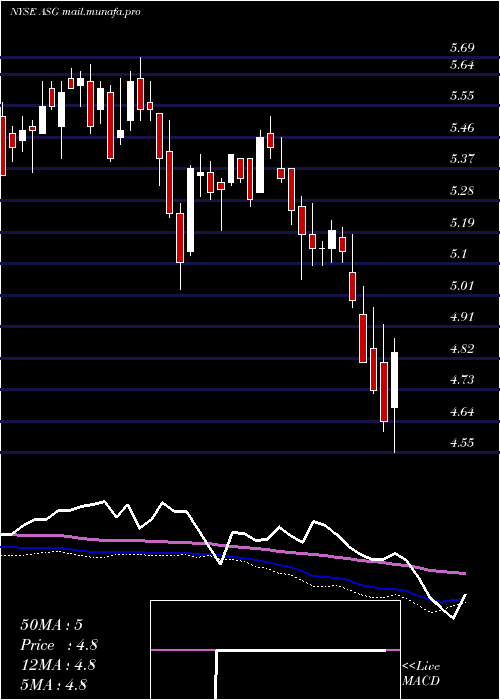Click the 5.01 price axis label
This screenshot has height=700, width=500.
[462, 285]
